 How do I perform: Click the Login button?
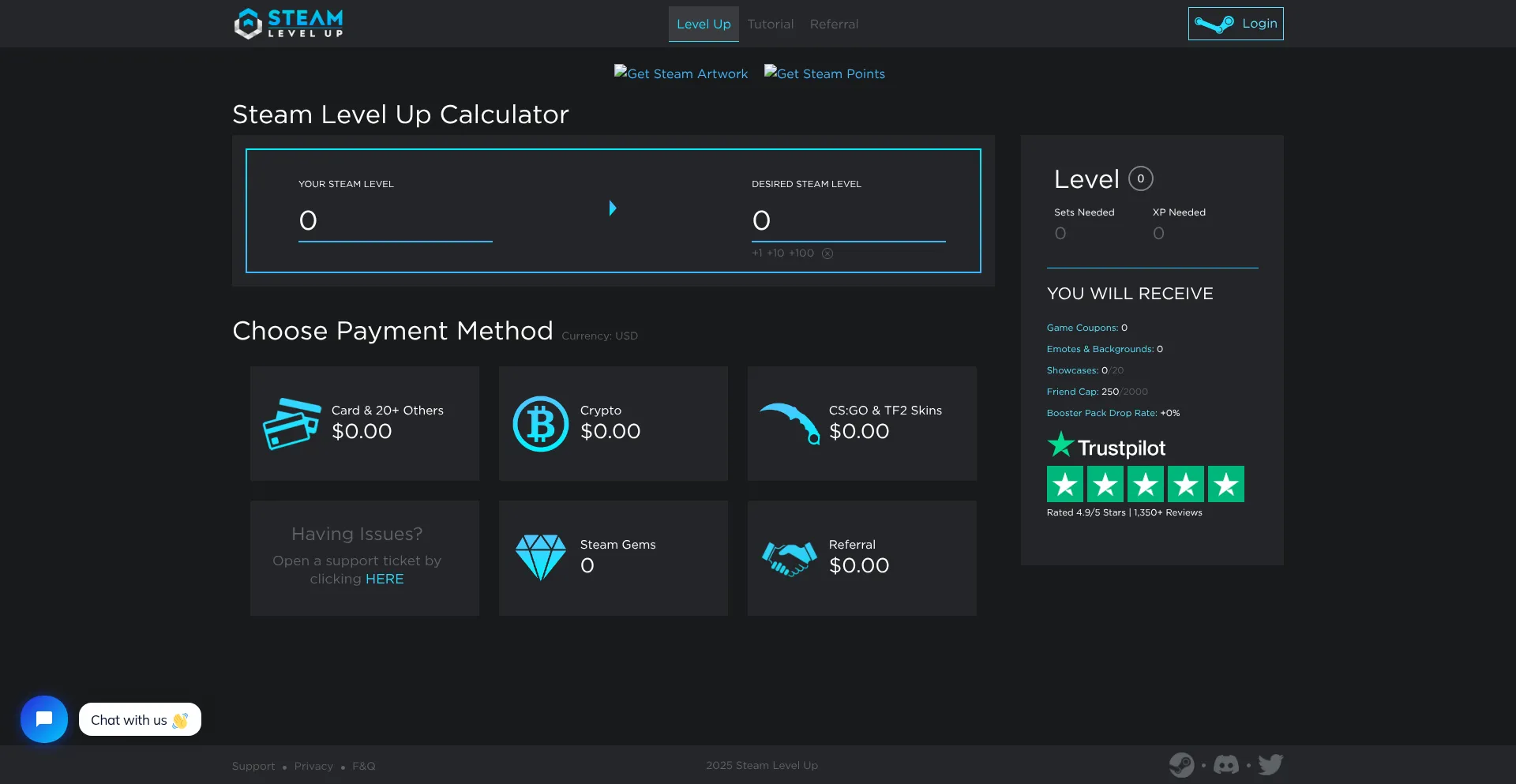1235,24
